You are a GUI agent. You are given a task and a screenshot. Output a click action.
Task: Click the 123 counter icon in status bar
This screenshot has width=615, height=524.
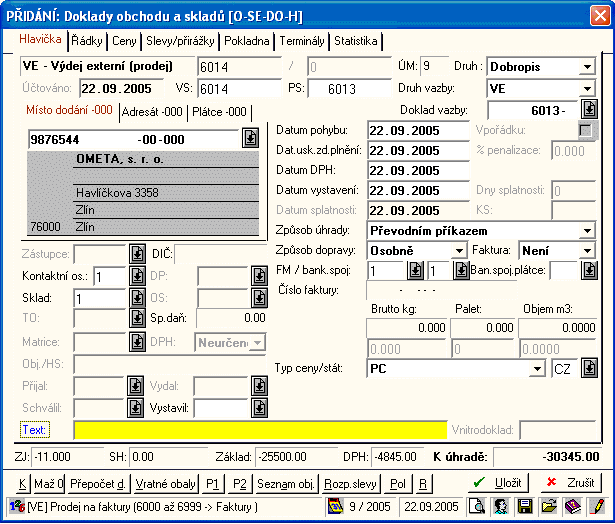tap(17, 506)
